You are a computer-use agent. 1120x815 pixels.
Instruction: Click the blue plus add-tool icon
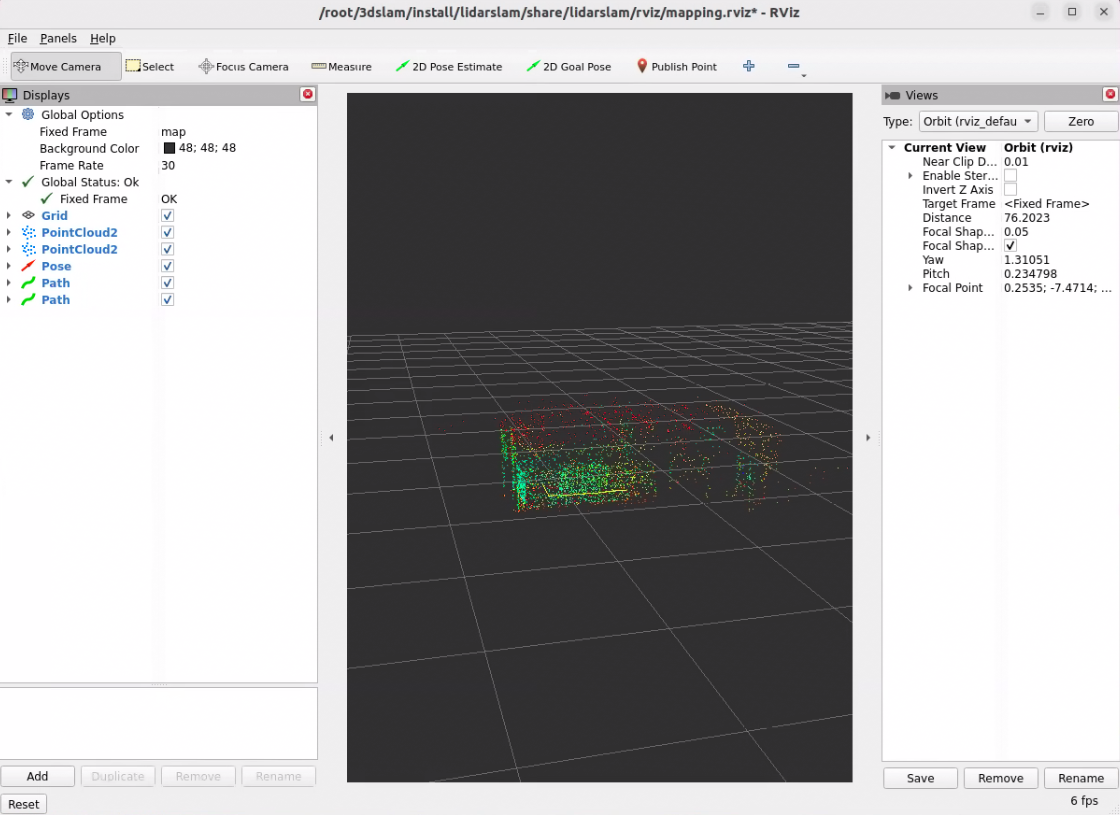(749, 66)
